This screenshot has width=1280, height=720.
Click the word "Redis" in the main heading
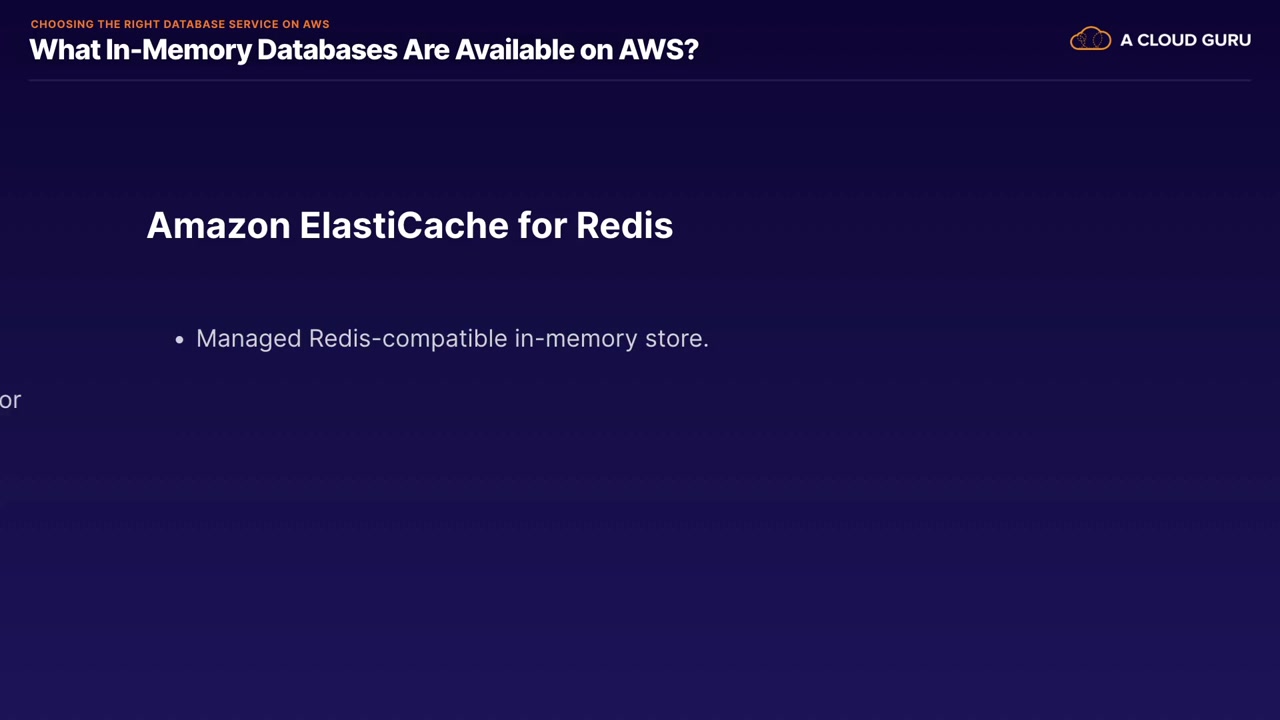(624, 225)
